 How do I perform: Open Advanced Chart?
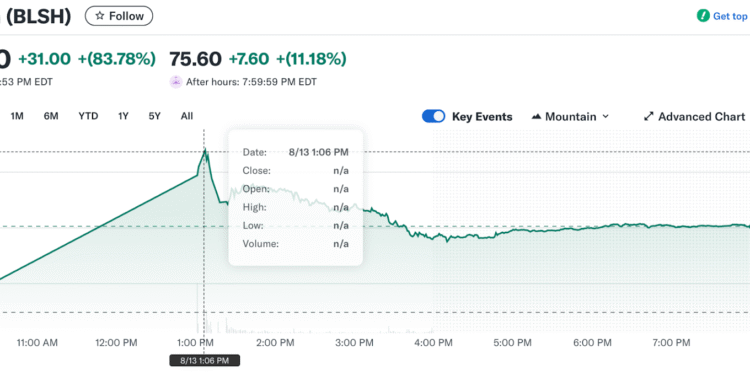click(695, 117)
